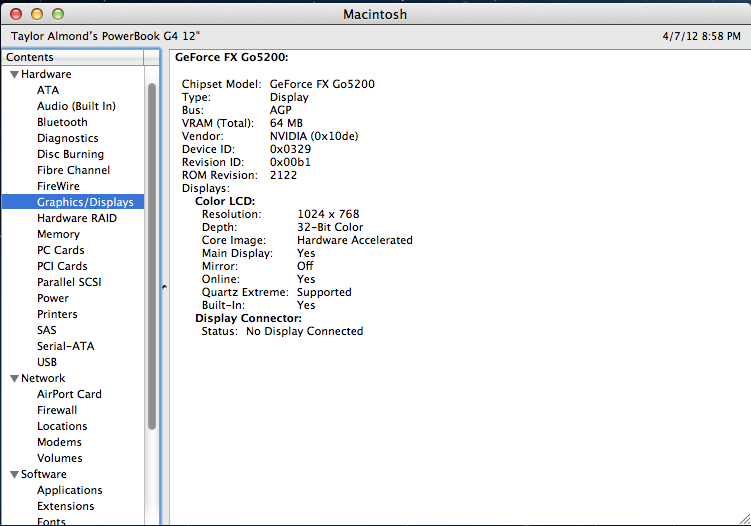Click the No Display Connected status
This screenshot has width=751, height=526.
[x=305, y=331]
